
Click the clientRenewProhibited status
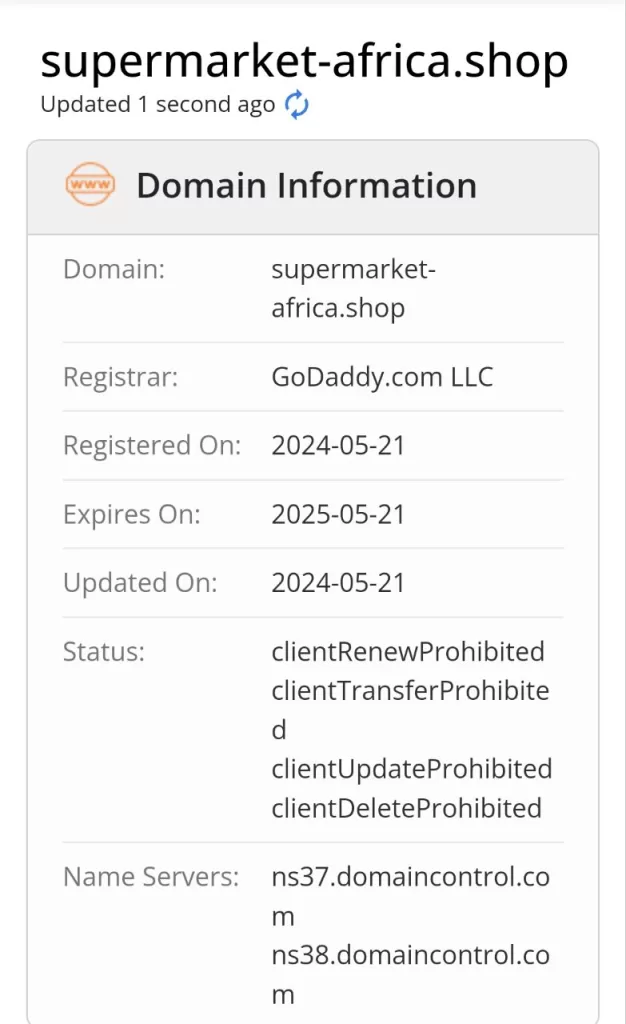408,652
